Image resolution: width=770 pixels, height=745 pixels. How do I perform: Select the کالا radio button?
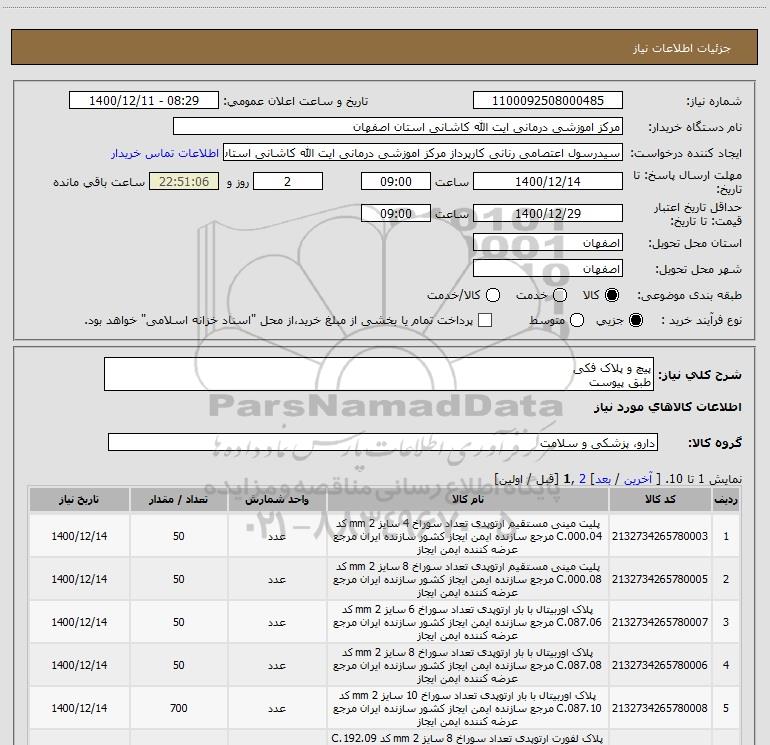(612, 295)
